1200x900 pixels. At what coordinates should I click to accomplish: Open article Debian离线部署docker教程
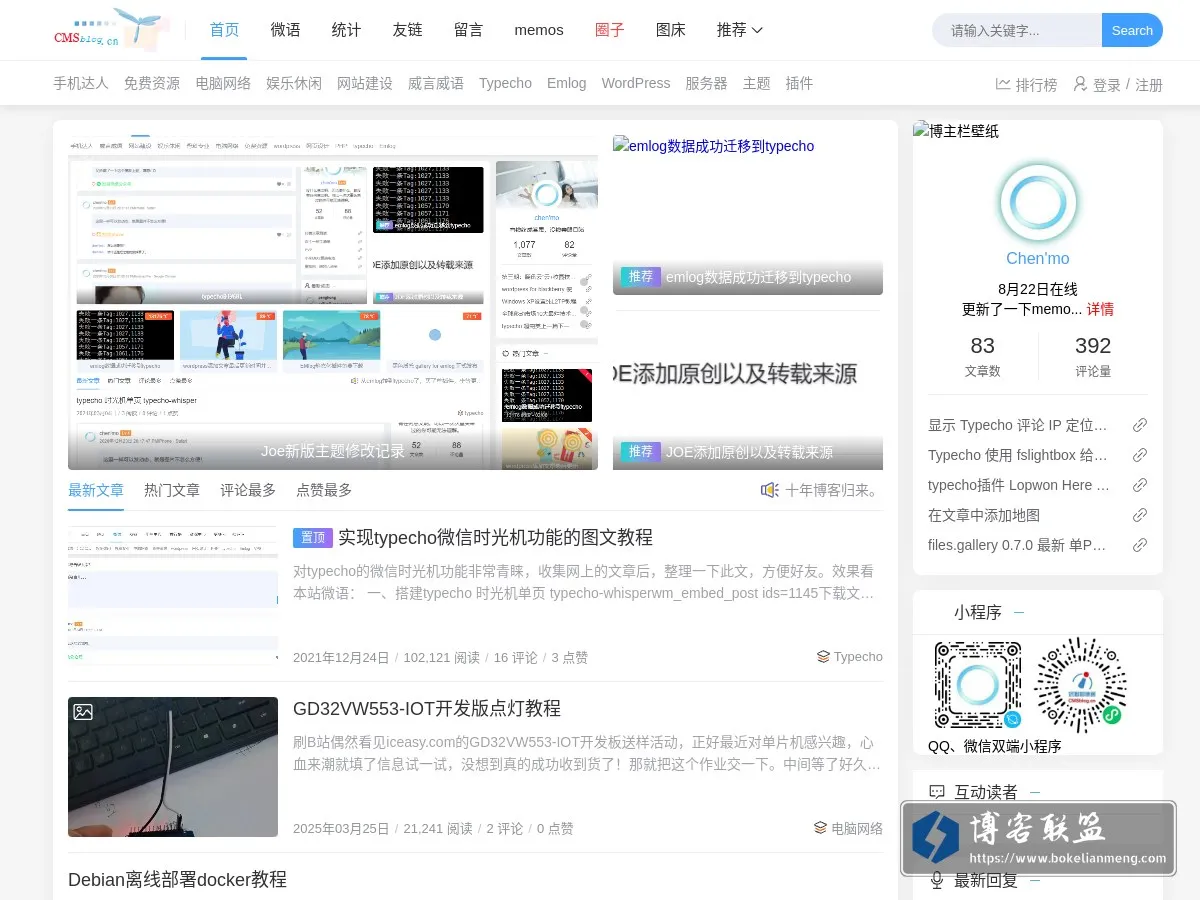177,879
